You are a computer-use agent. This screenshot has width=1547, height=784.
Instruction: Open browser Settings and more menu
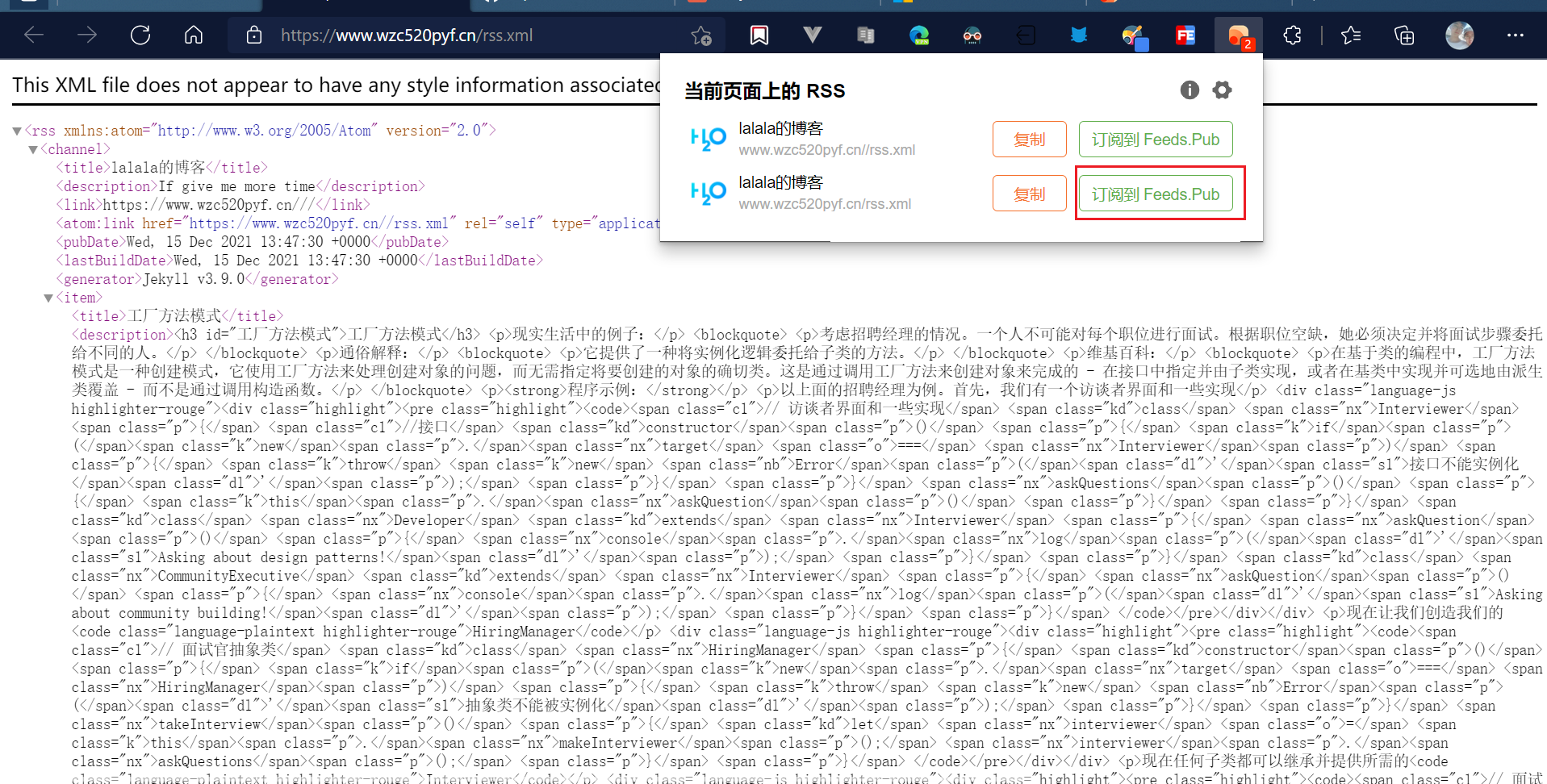coord(1516,35)
